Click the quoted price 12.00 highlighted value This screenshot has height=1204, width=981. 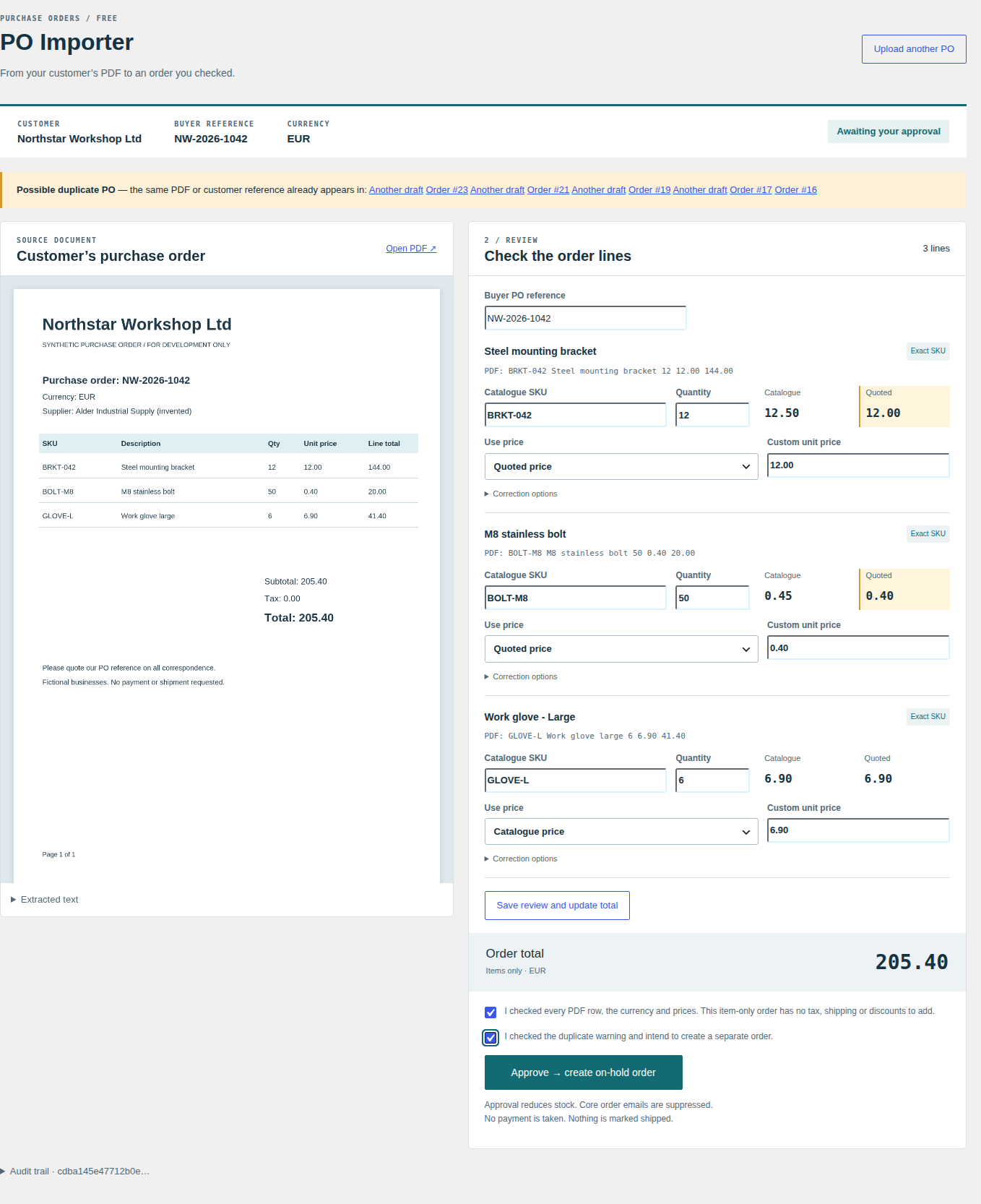(883, 413)
